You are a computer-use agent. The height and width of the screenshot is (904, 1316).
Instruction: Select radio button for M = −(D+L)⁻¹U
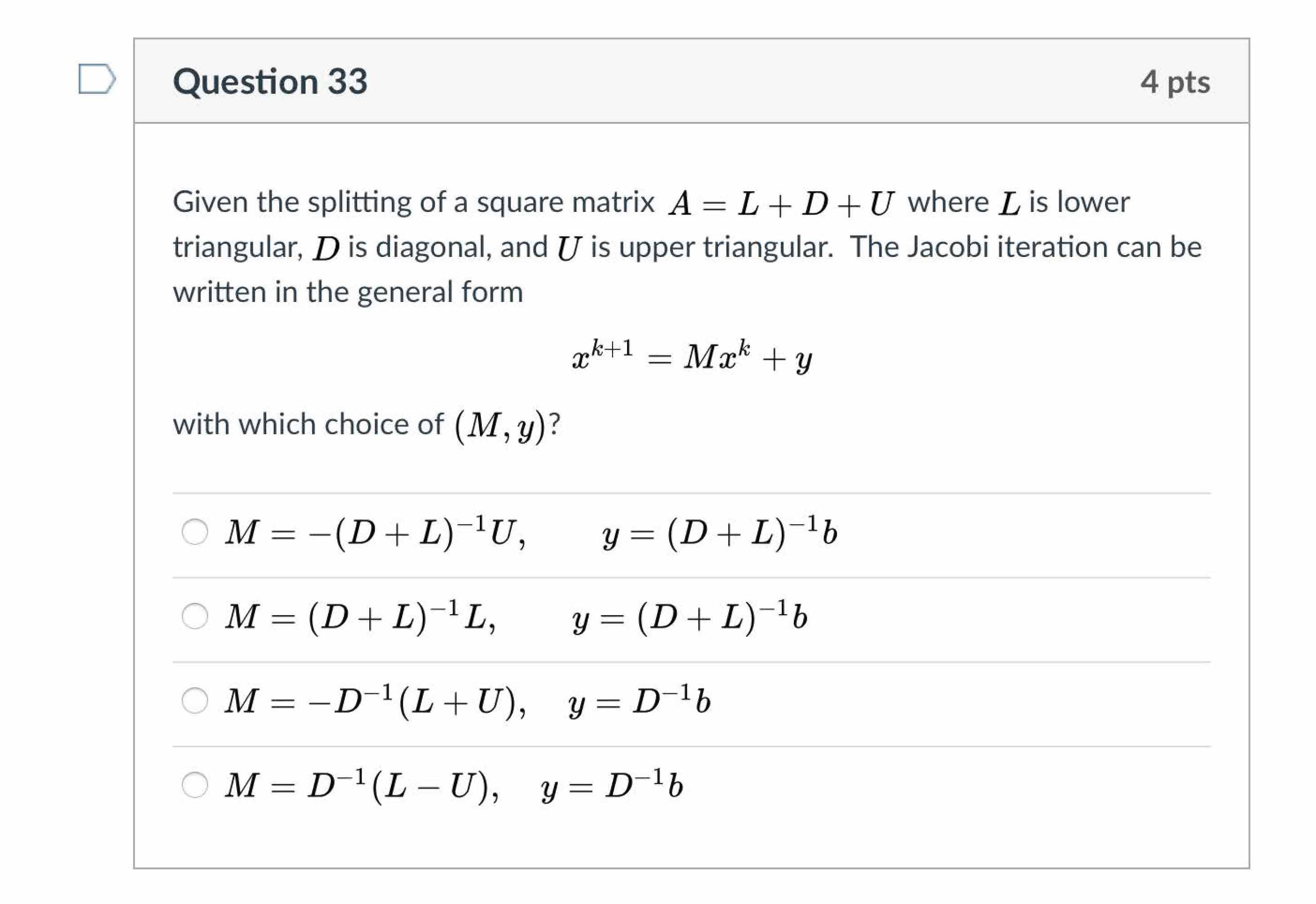[195, 532]
